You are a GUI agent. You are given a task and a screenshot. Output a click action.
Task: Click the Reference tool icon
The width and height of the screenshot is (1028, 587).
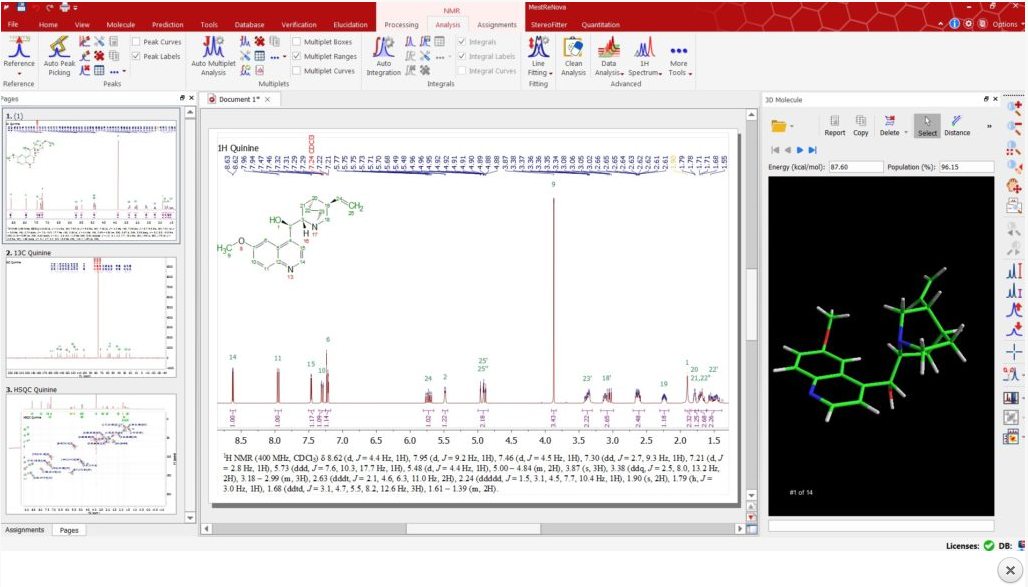tap(18, 48)
